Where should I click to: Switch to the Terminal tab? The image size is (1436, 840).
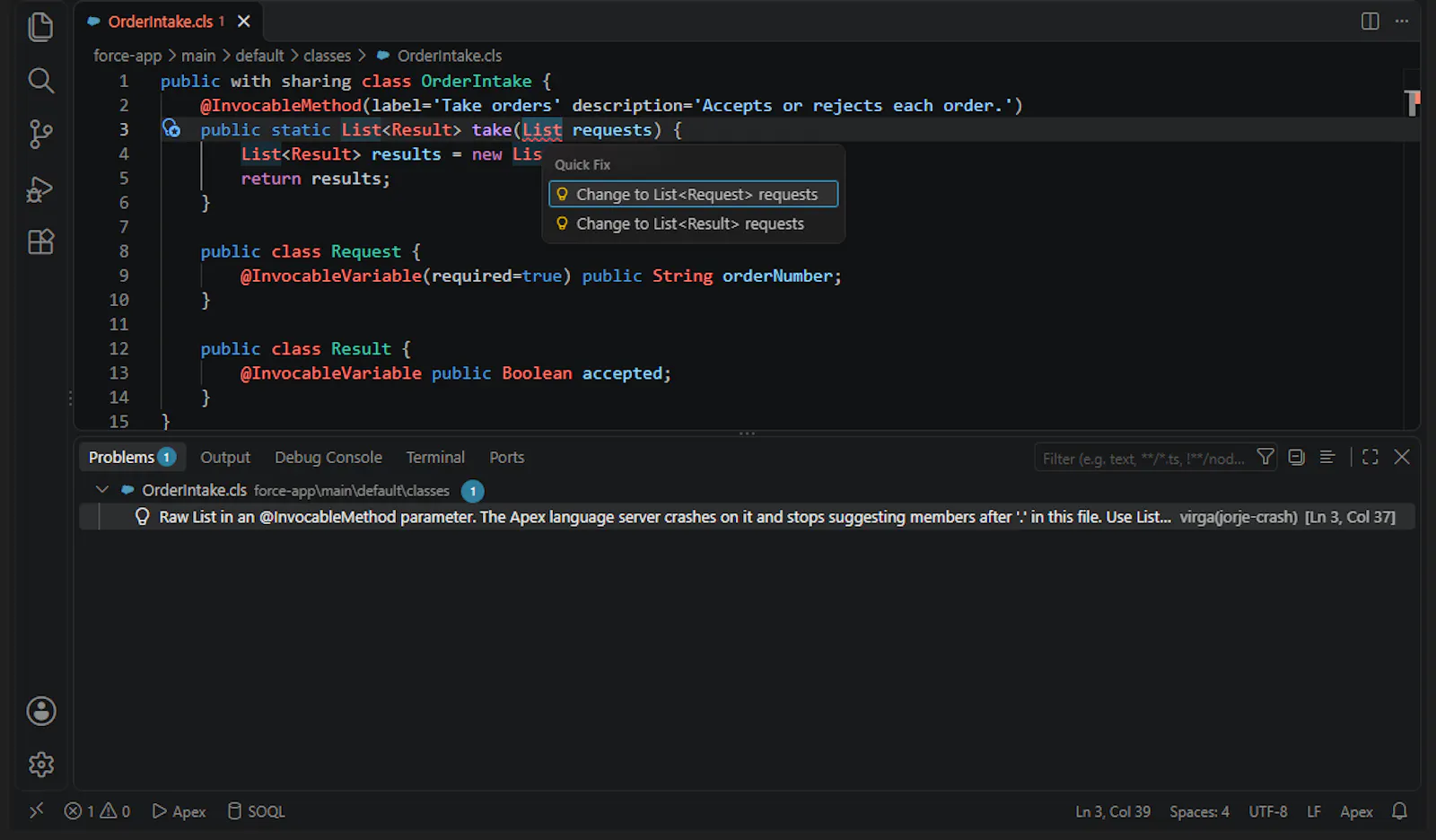click(x=435, y=458)
